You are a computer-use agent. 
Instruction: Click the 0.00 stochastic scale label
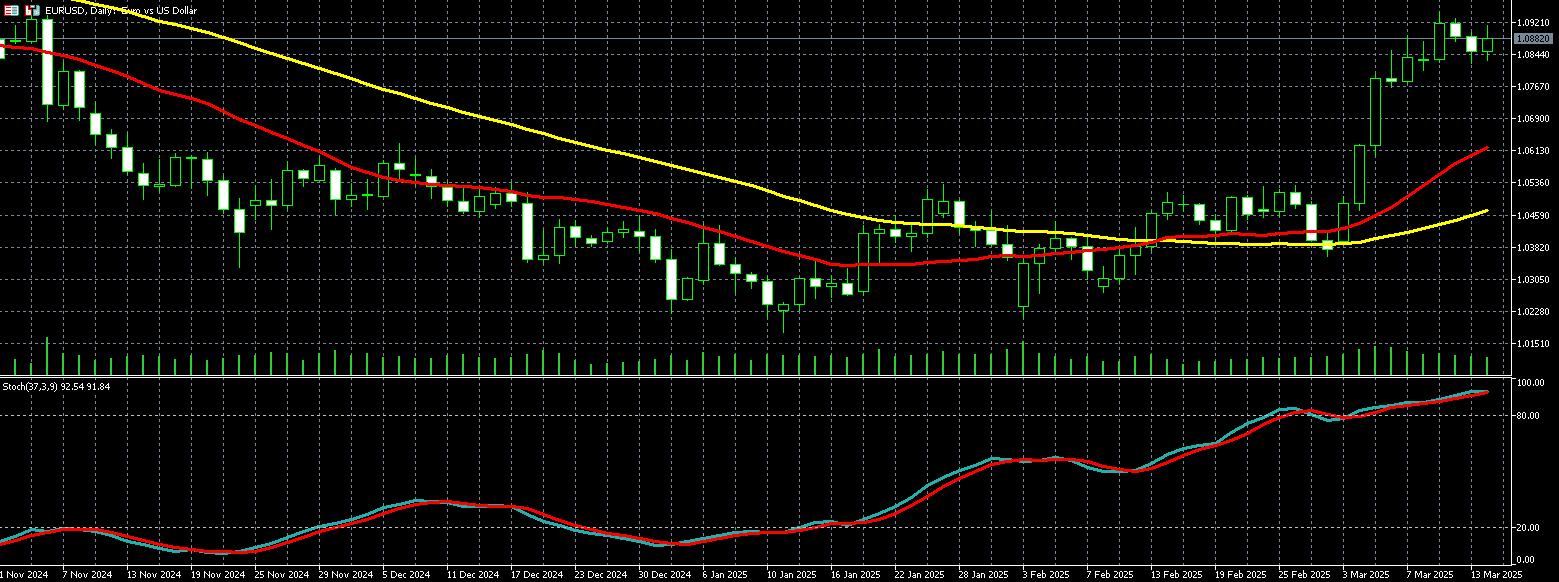pos(1527,559)
